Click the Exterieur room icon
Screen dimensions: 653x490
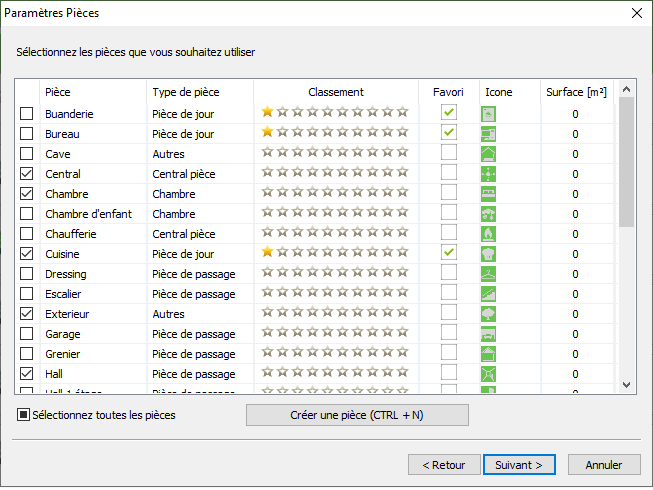click(489, 314)
